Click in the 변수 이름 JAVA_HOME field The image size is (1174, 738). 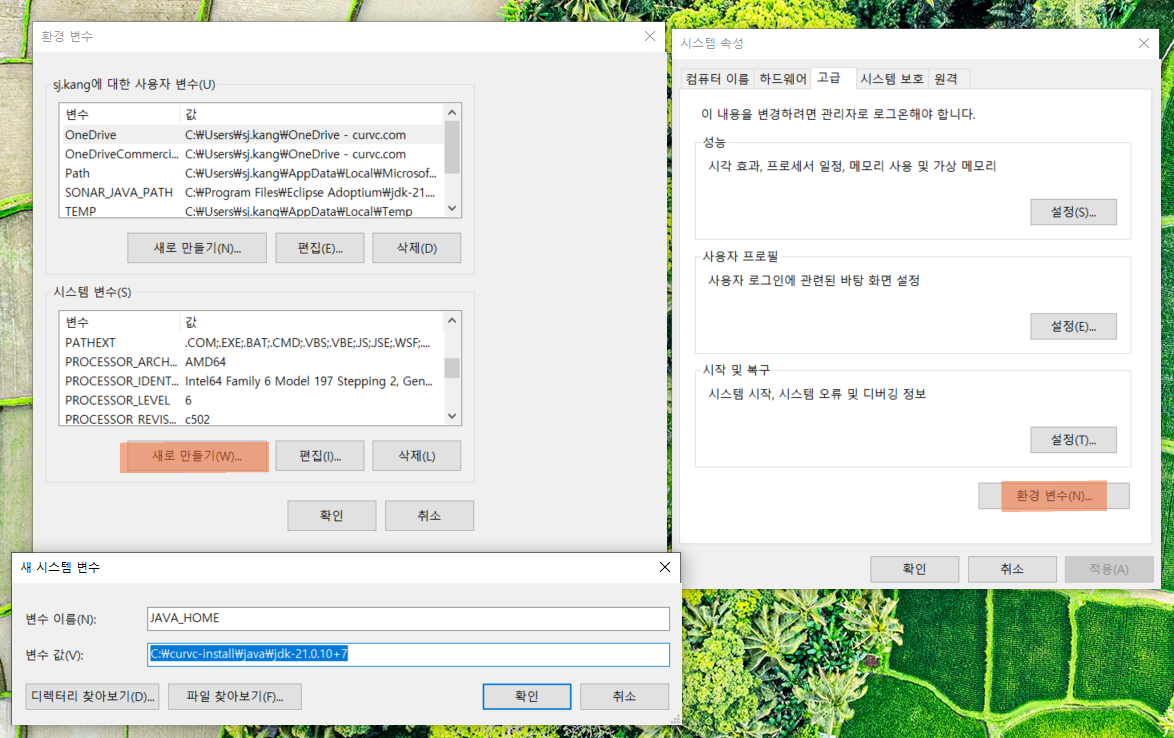407,619
